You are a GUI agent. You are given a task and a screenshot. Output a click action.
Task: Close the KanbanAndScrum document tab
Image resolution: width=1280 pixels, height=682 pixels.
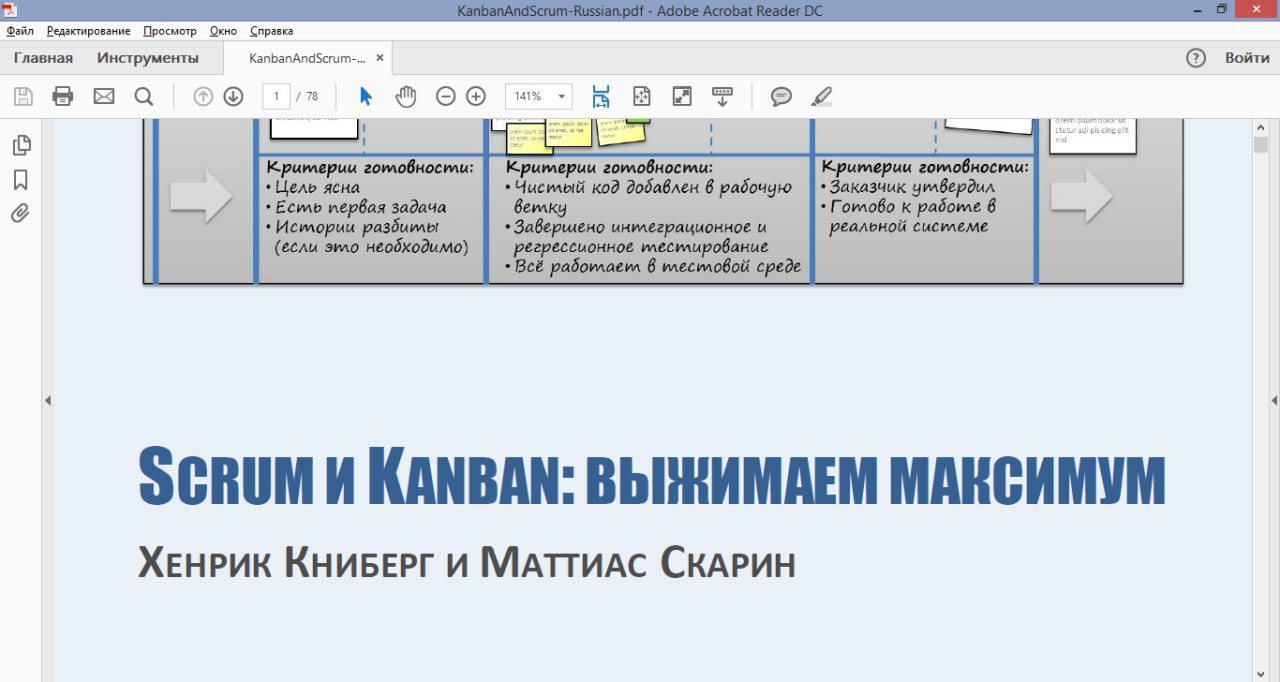[380, 58]
